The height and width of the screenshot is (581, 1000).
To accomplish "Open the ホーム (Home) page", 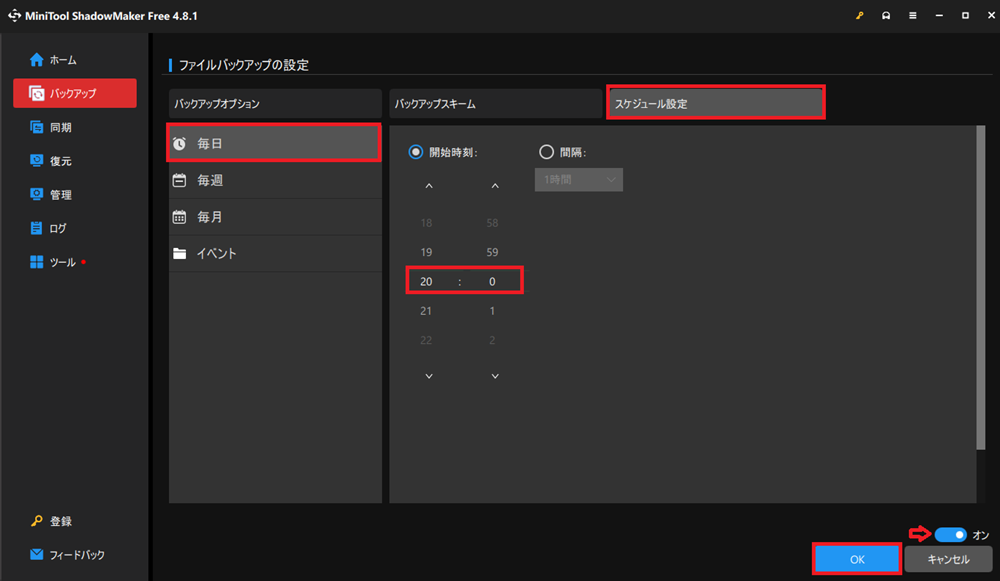I will 53,60.
